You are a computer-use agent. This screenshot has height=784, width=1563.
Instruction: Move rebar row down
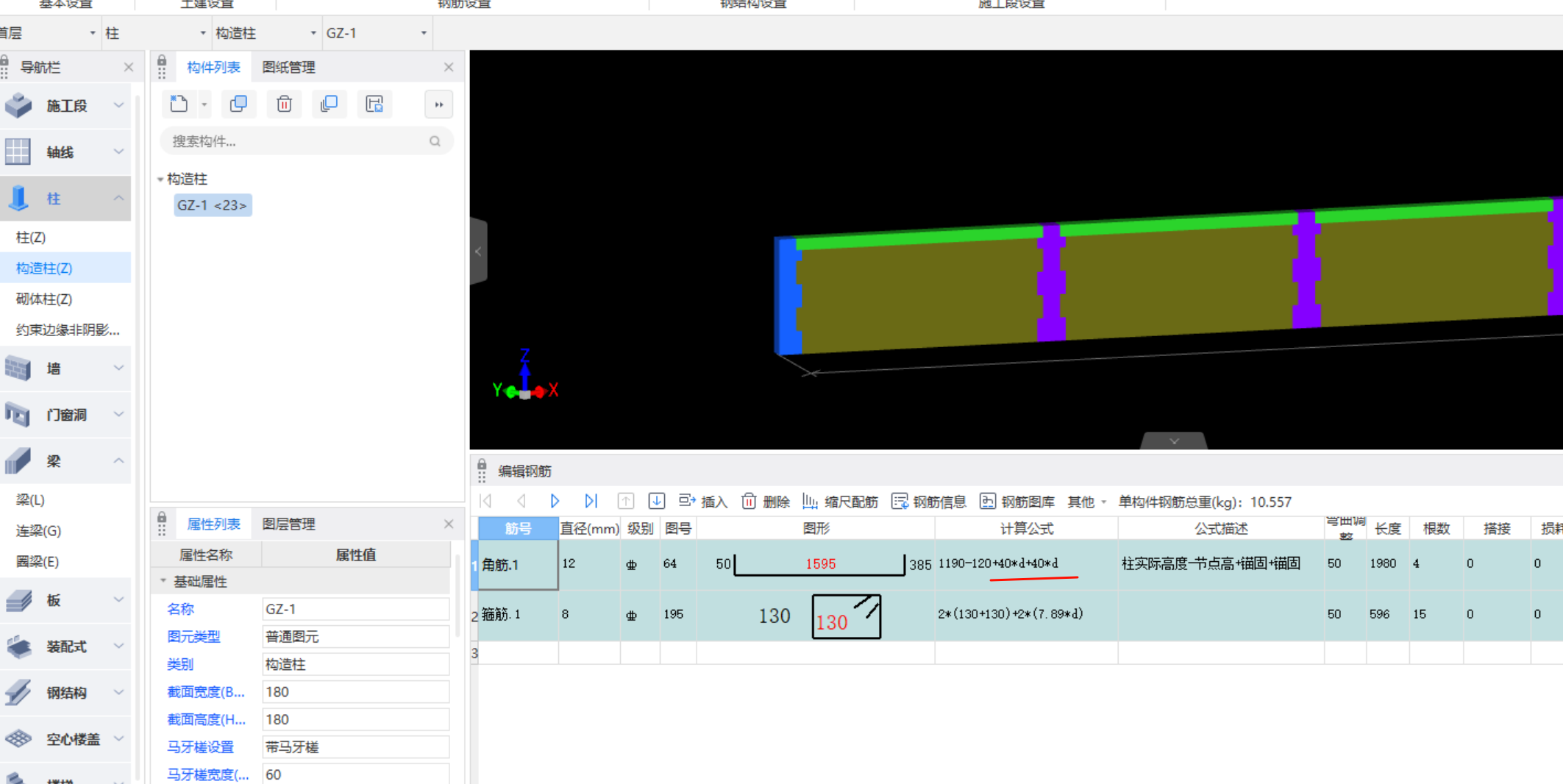[x=657, y=501]
